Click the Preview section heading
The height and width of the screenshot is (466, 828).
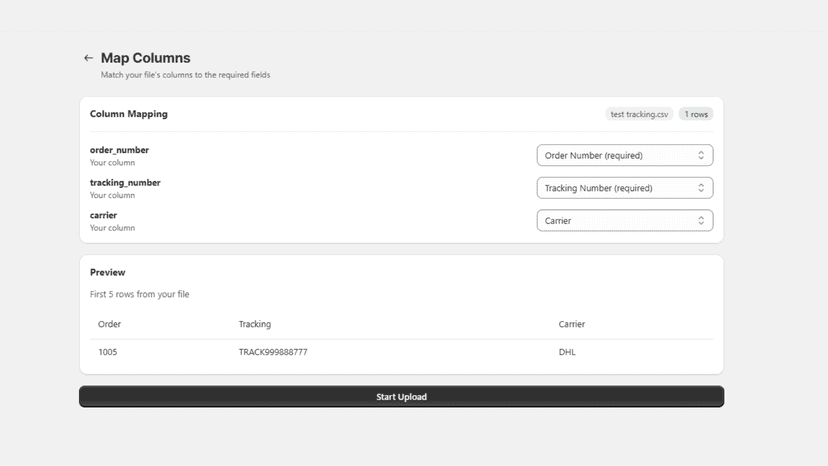coord(108,273)
